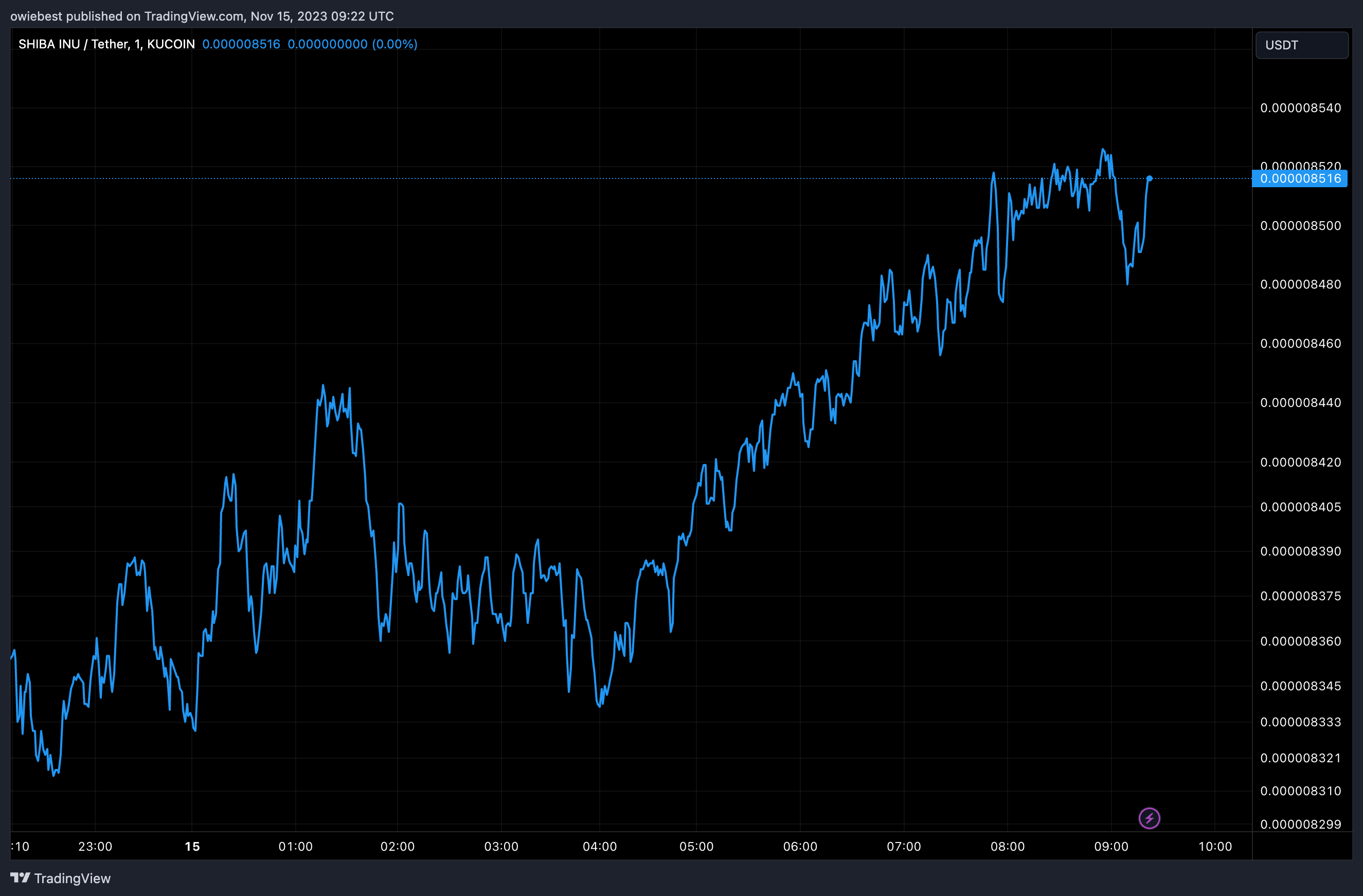Select the 04:00 time axis label
This screenshot has height=896, width=1363.
pyautogui.click(x=600, y=846)
